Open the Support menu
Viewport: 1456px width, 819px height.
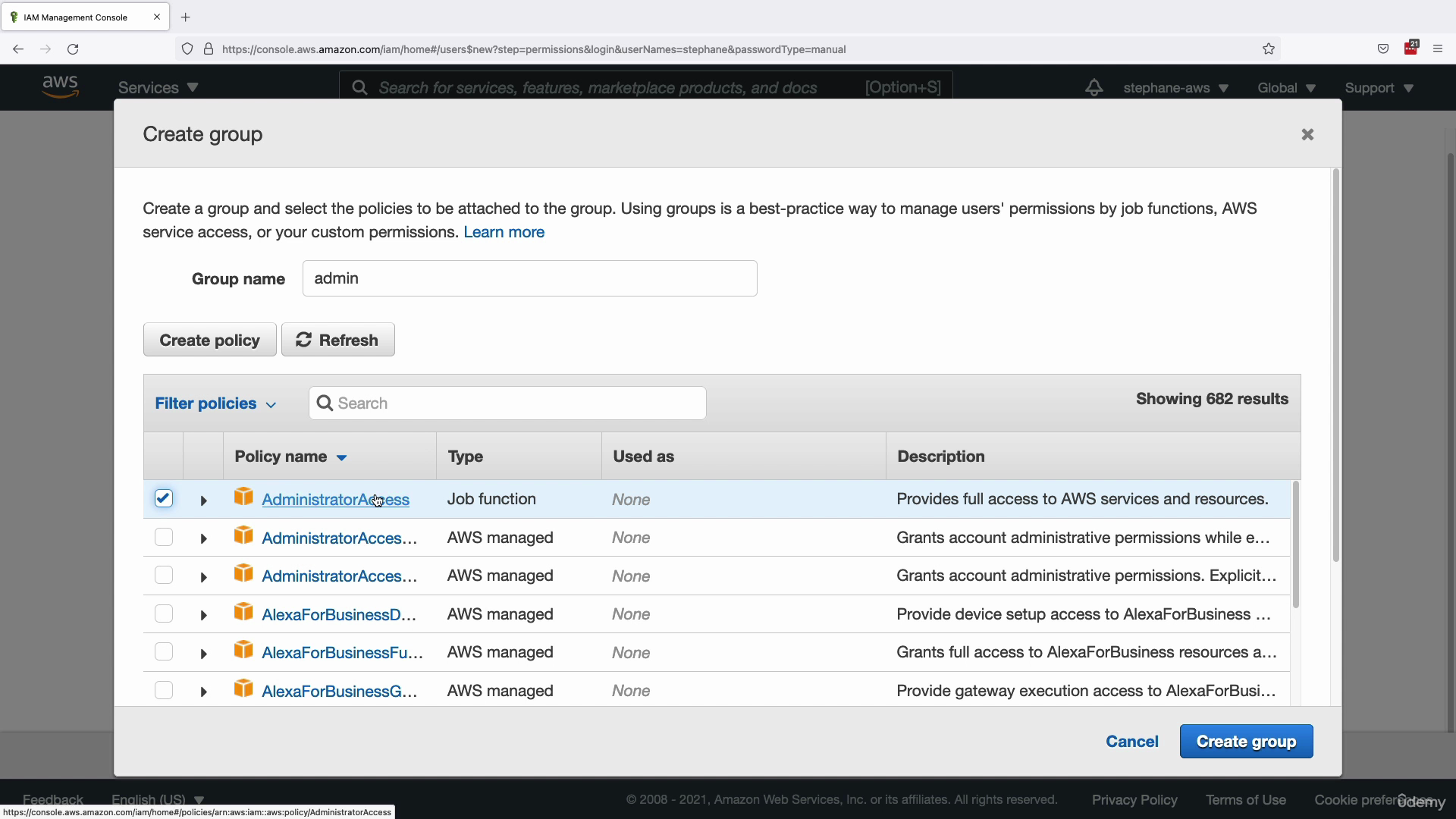tap(1379, 88)
